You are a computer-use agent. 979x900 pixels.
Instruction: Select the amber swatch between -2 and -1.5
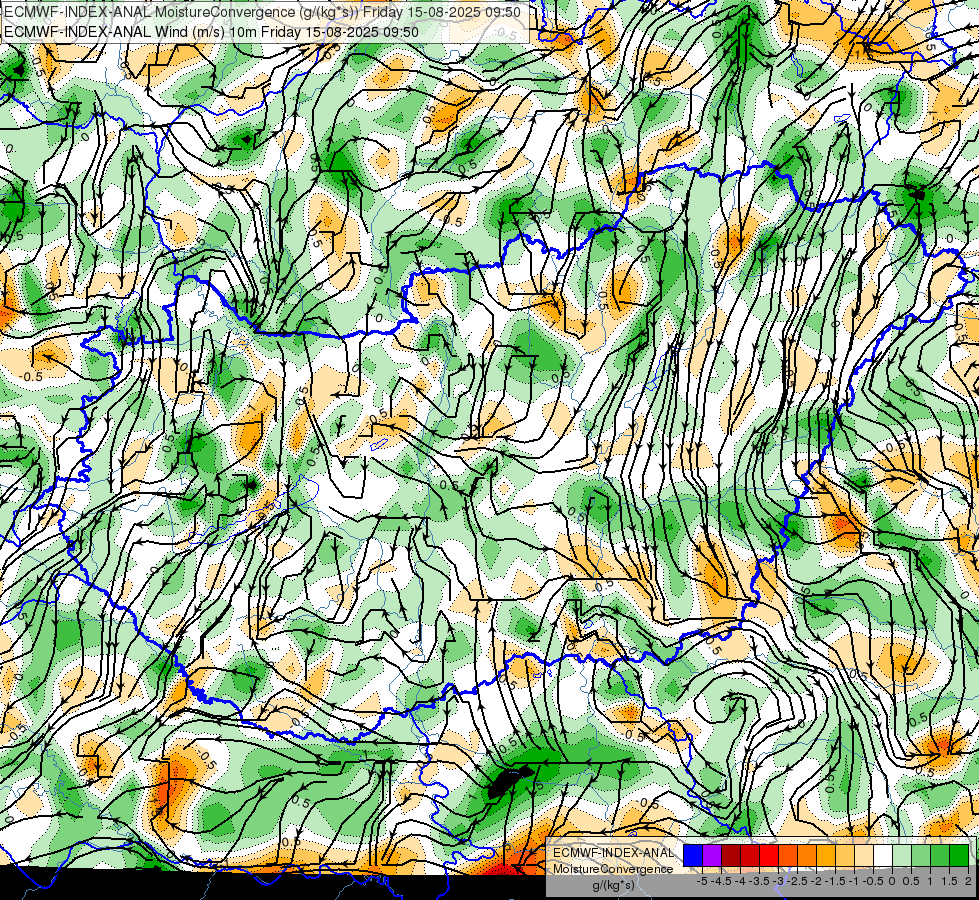pyautogui.click(x=826, y=855)
